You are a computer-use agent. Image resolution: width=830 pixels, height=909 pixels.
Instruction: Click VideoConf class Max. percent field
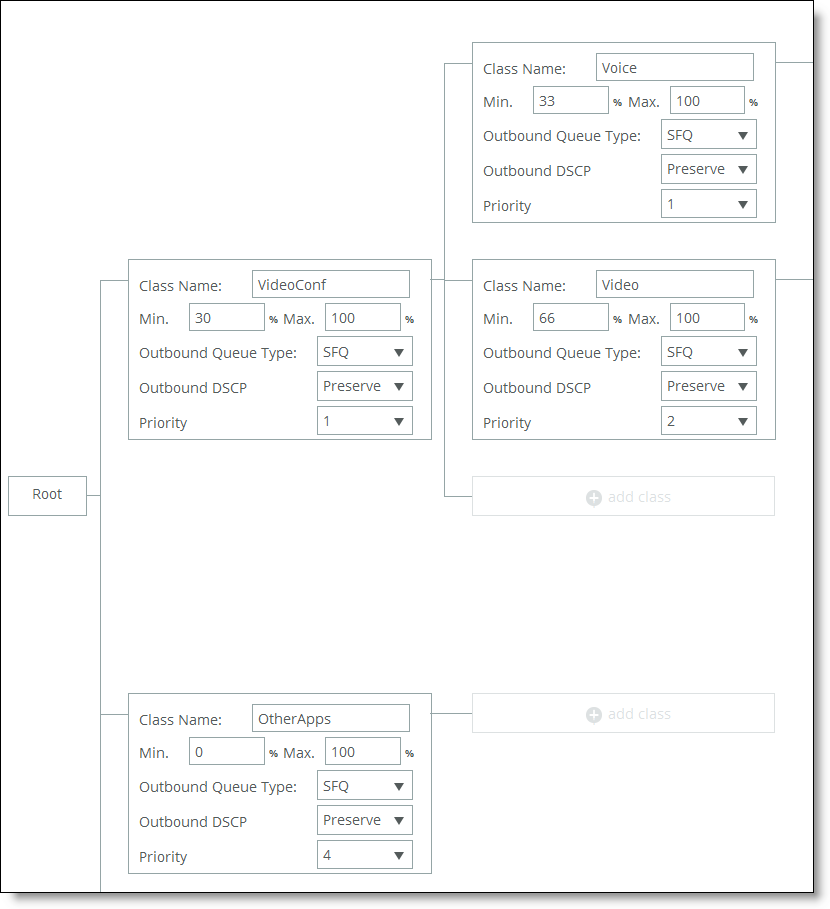click(x=363, y=317)
